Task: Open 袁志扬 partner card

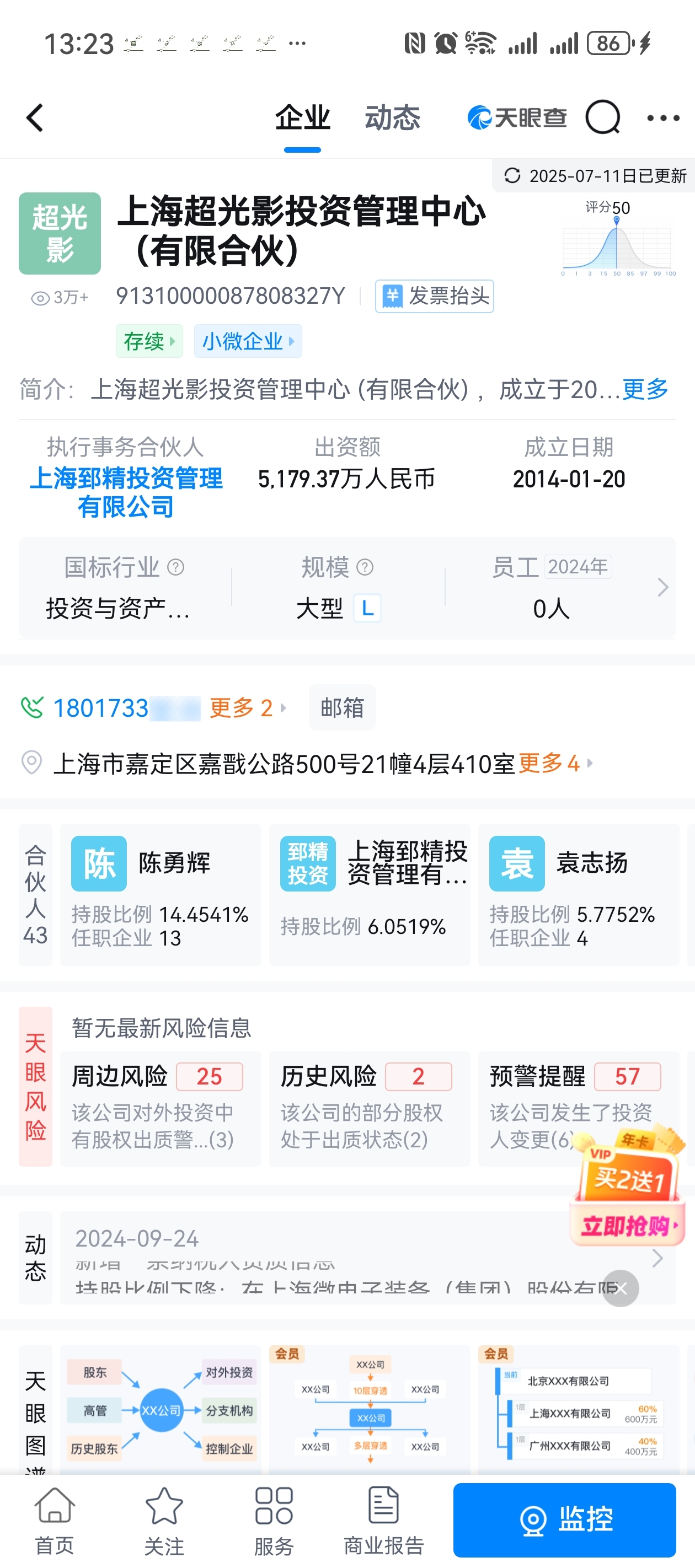Action: coord(578,895)
